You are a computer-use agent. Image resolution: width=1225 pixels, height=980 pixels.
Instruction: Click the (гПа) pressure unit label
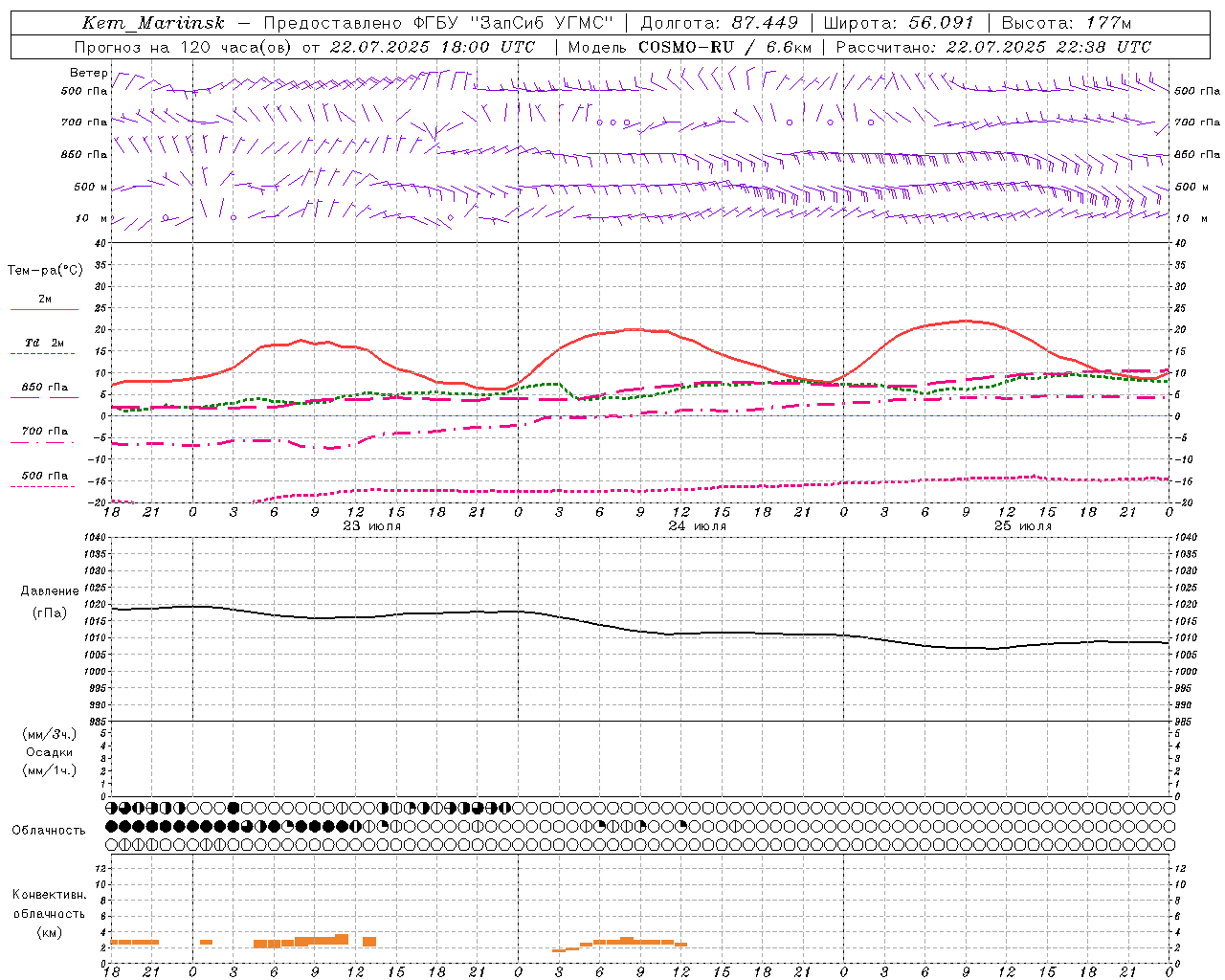coord(49,612)
